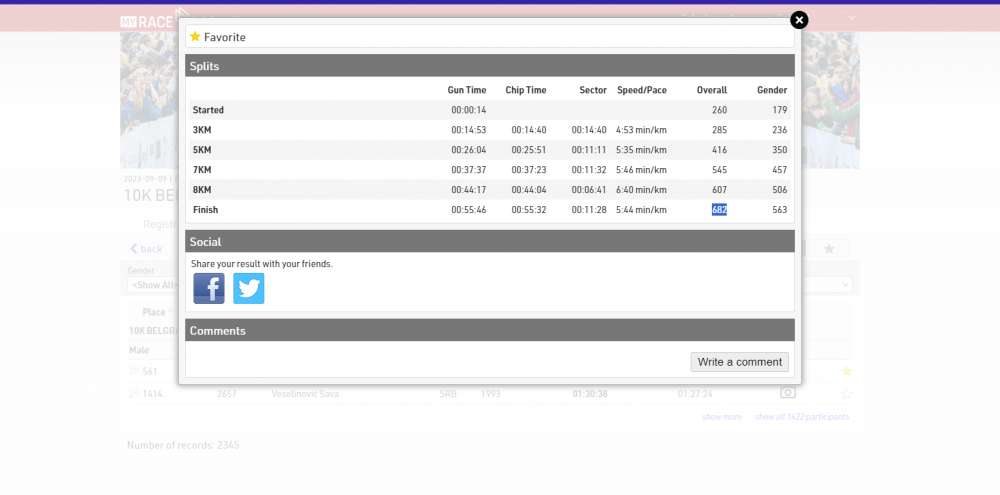Click 8KM sector time 00:06:41
The height and width of the screenshot is (495, 1000).
(589, 189)
